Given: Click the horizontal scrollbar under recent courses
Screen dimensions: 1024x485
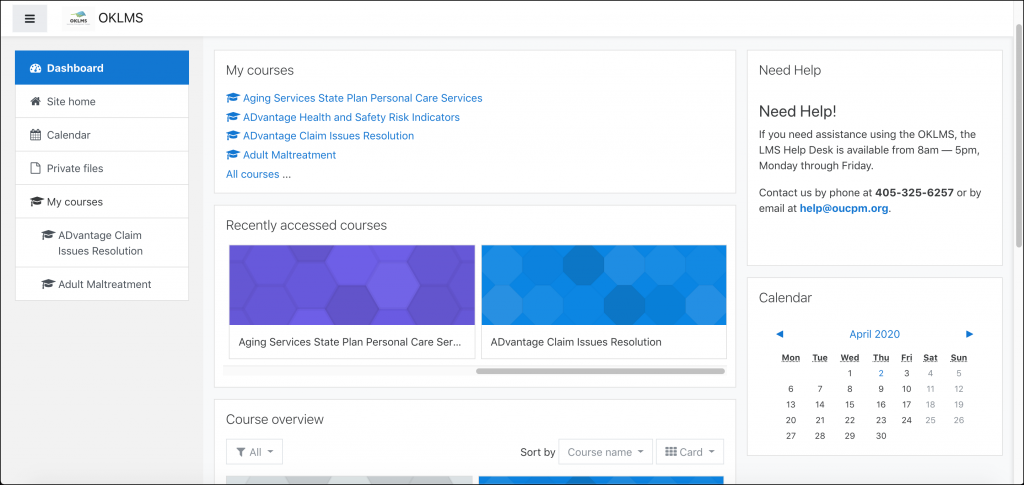Looking at the screenshot, I should click(600, 371).
